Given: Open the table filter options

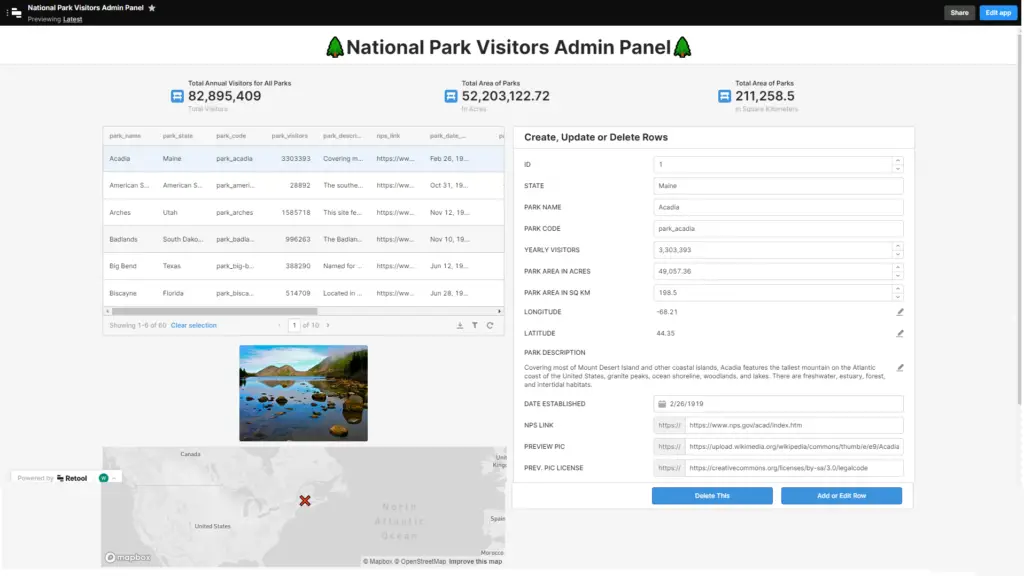Looking at the screenshot, I should click(x=475, y=325).
